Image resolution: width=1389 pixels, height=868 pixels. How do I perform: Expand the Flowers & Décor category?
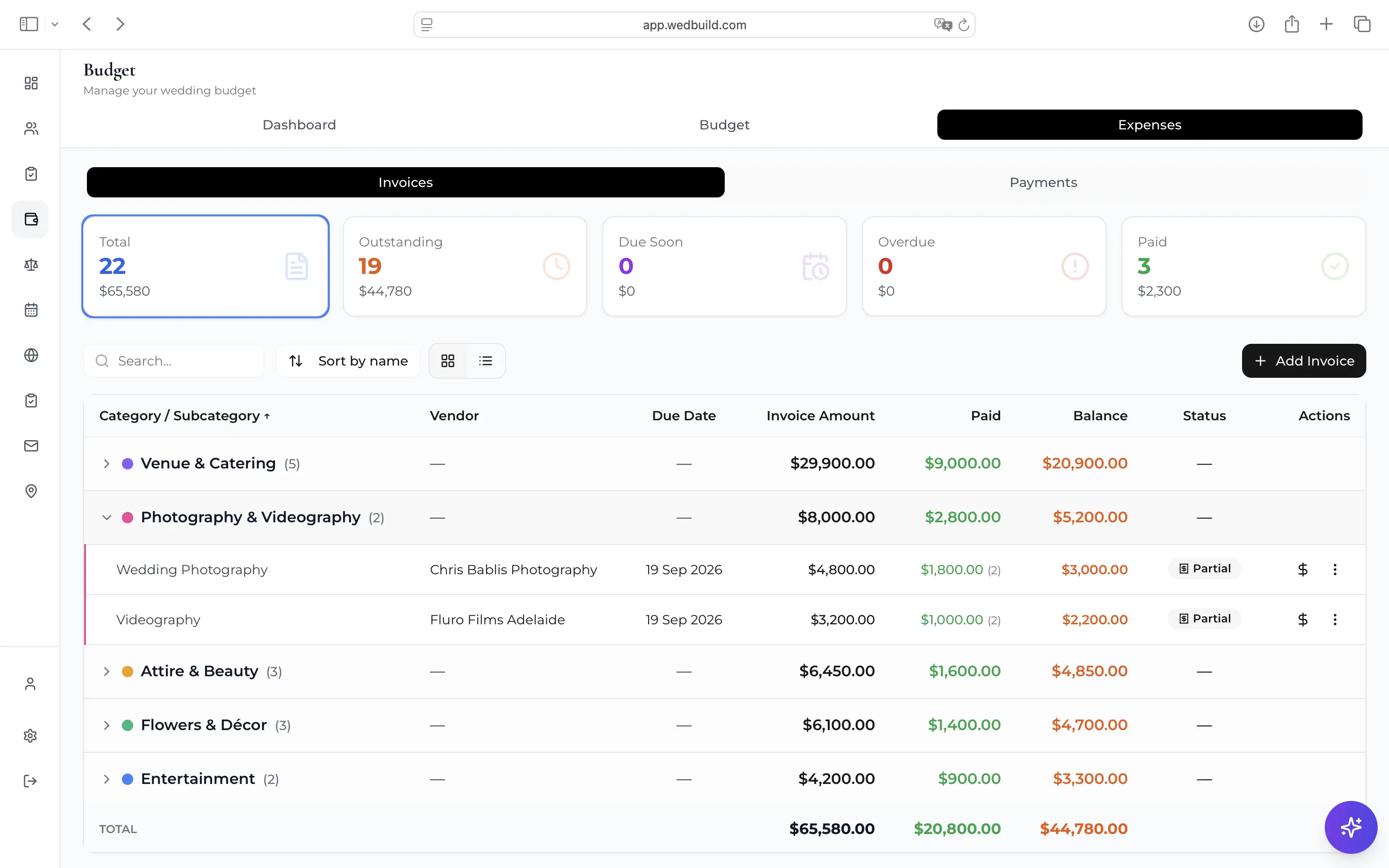pyautogui.click(x=106, y=726)
